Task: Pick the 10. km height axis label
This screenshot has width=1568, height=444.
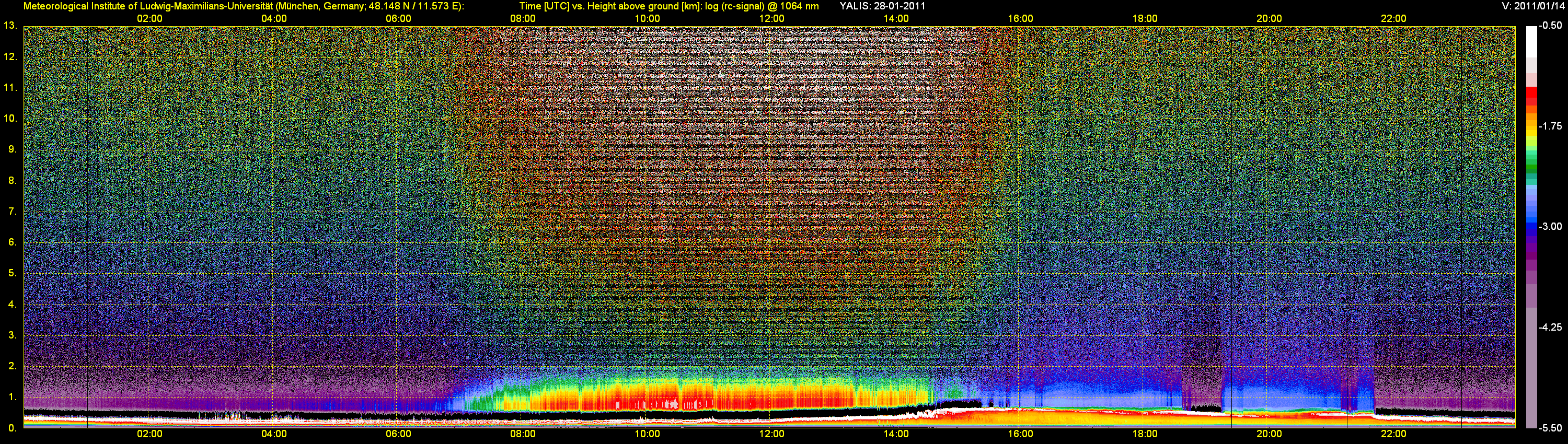Action: (x=10, y=119)
